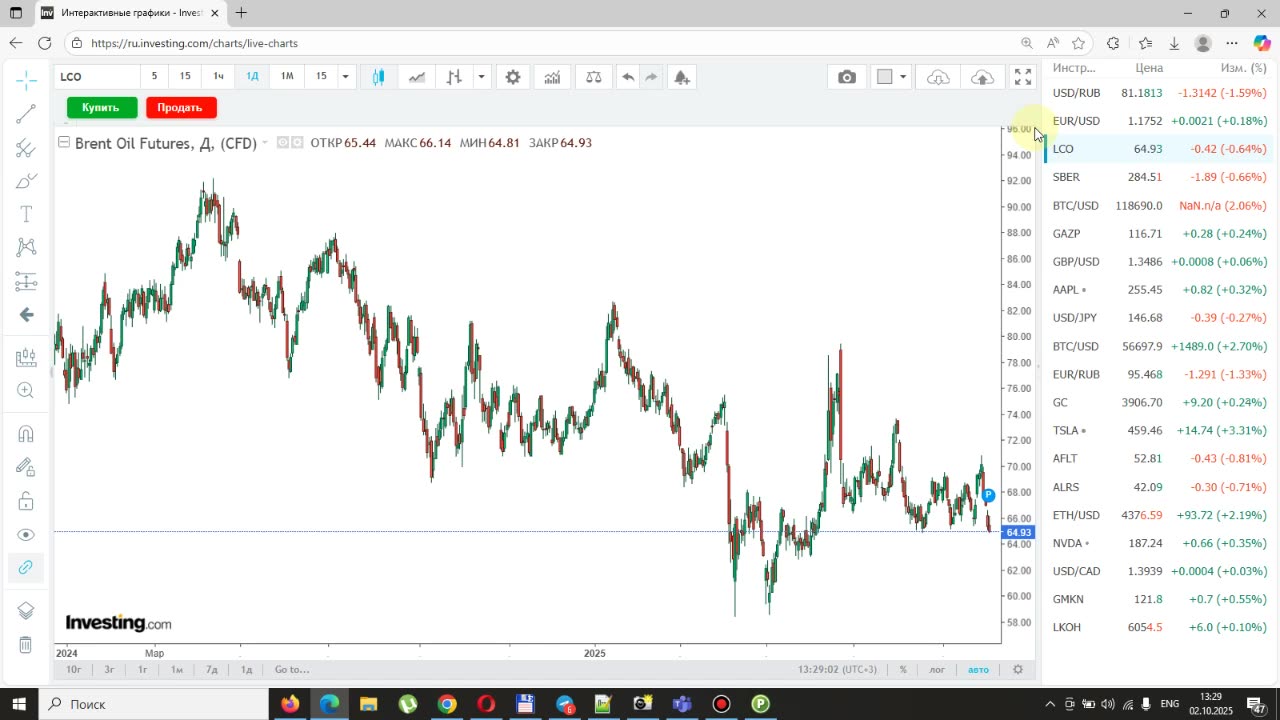Screen dimensions: 1280x720
Task: Toggle percentage scale % button
Action: 903,669
